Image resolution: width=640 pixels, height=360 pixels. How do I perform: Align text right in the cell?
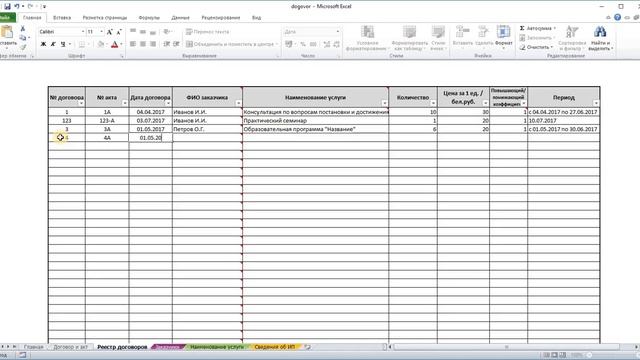(x=153, y=44)
